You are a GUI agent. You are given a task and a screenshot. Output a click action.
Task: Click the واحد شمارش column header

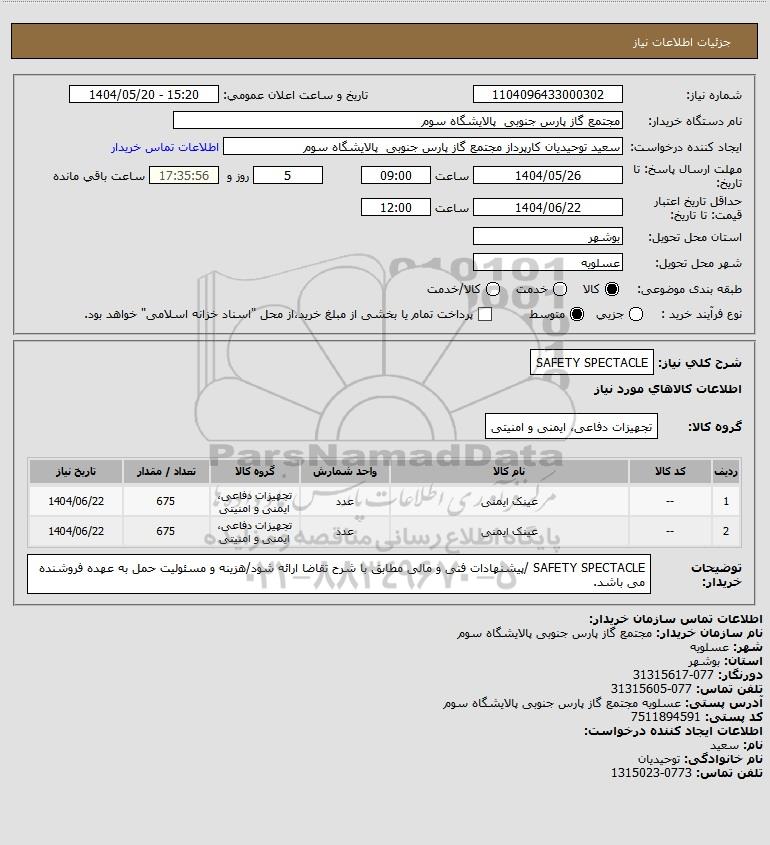344,472
